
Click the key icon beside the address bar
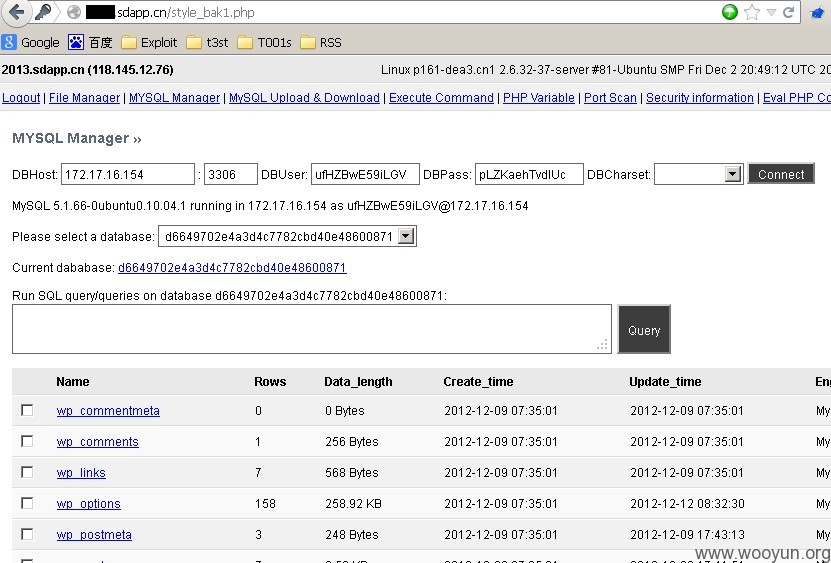tap(43, 12)
